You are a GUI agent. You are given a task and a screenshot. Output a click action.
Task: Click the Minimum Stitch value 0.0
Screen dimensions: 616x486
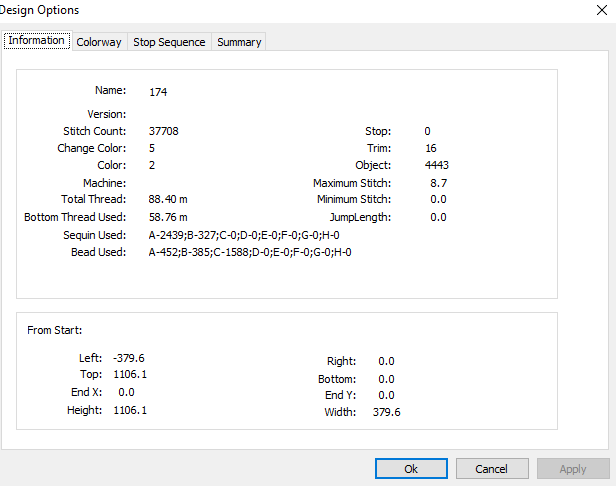pos(438,199)
